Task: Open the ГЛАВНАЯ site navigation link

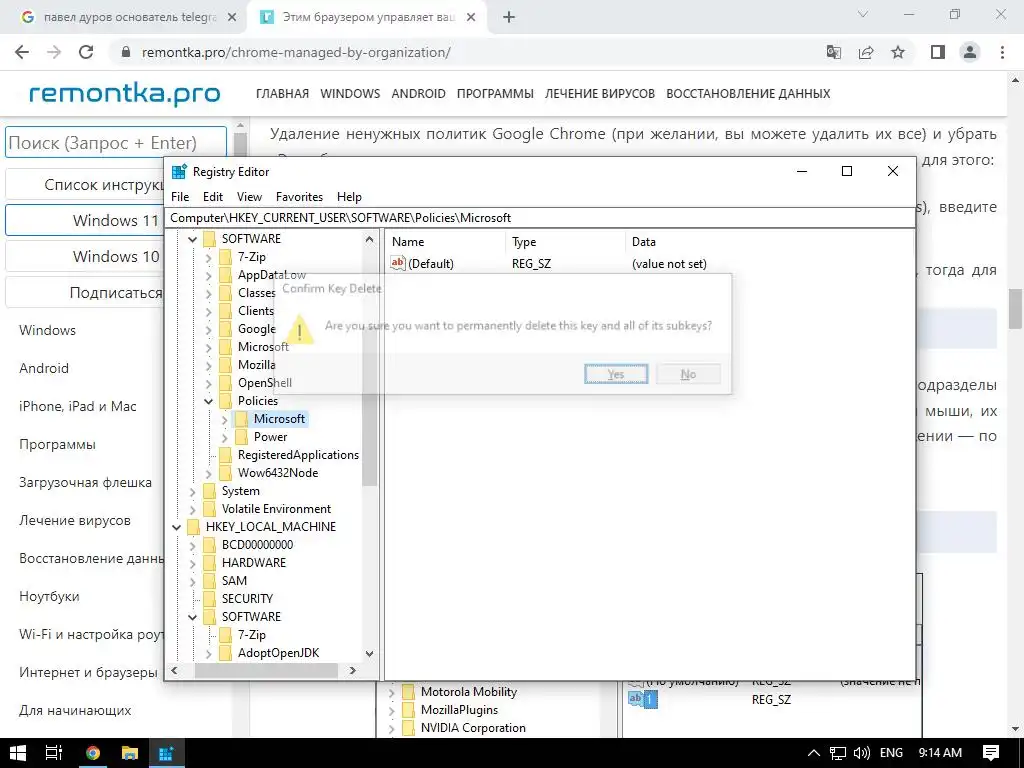Action: 282,93
